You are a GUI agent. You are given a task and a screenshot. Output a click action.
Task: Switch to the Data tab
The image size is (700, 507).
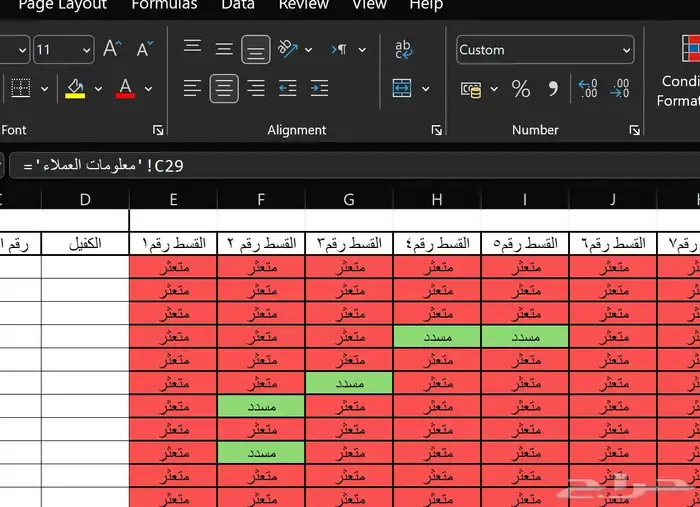[238, 5]
